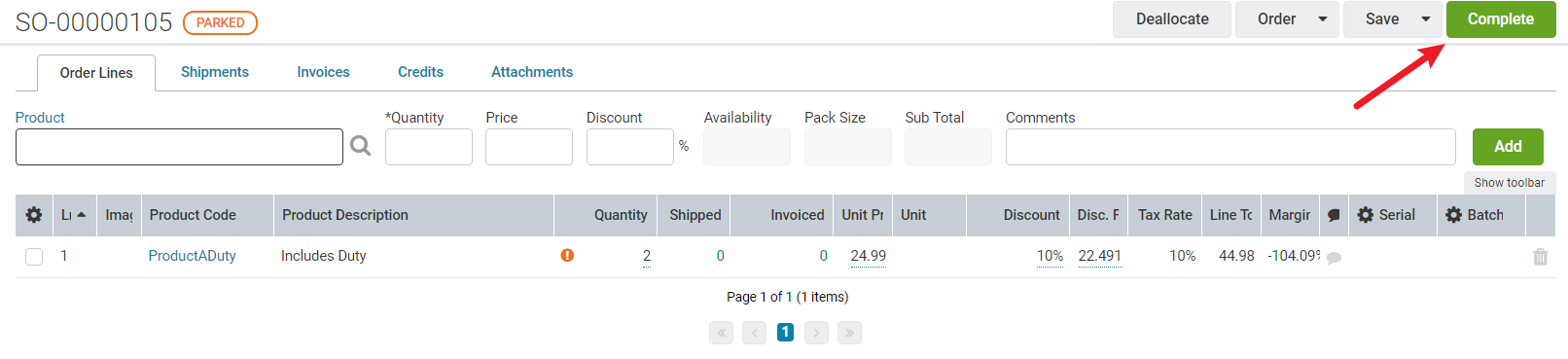
Task: Open the Invoices tab
Action: pos(324,72)
